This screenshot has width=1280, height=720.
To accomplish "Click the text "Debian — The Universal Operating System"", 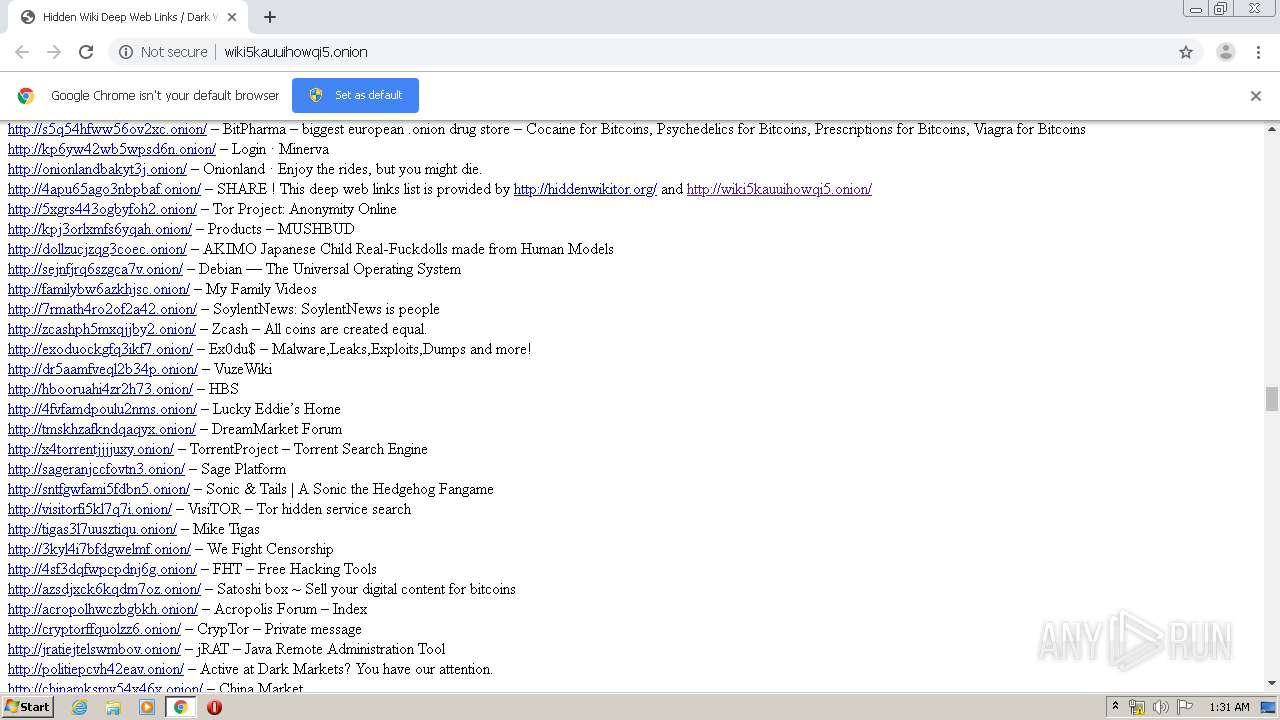I will tap(330, 269).
